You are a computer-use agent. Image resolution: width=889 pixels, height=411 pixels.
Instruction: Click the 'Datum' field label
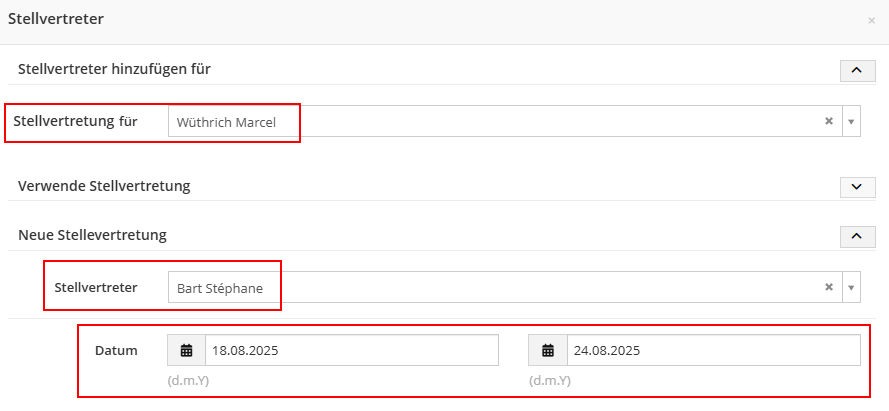point(116,350)
